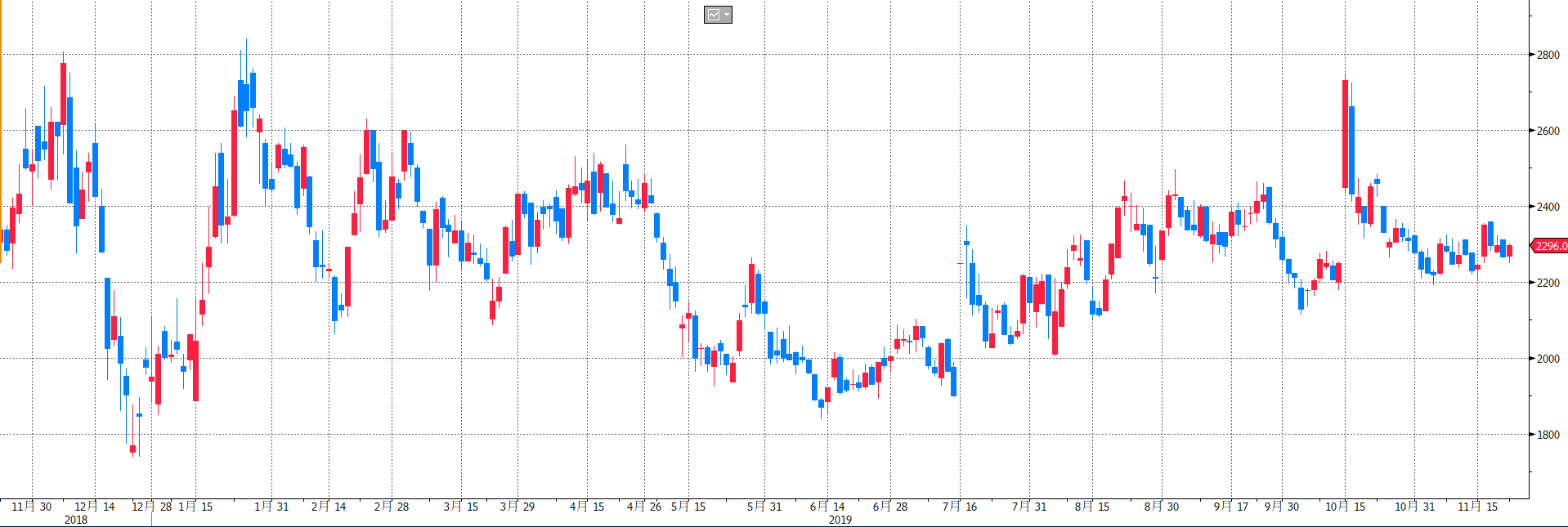1568x527 pixels.
Task: Click the 10月 15 date label
Action: pos(1345,507)
